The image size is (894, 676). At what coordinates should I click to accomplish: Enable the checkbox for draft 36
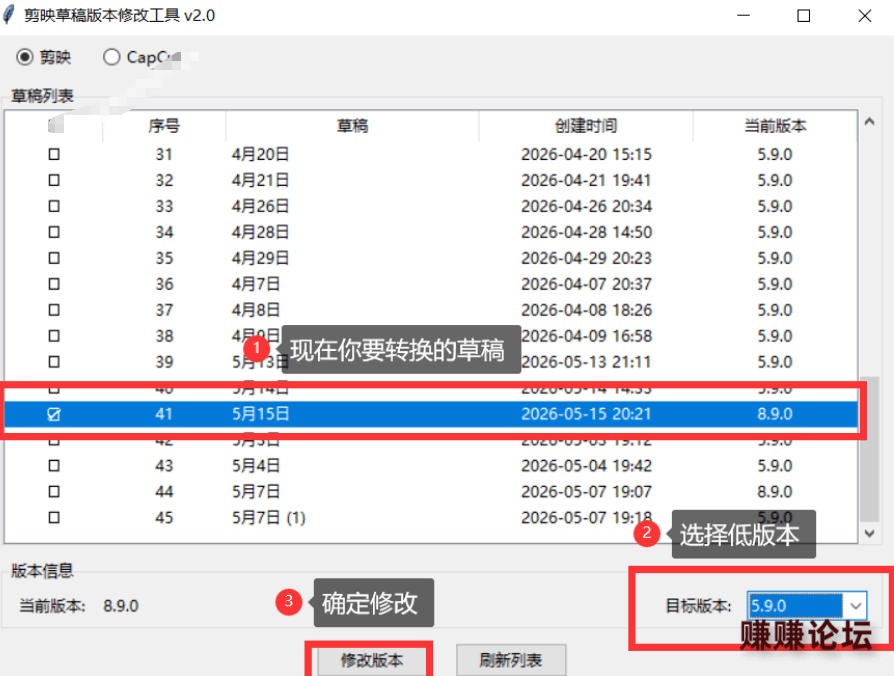click(54, 284)
